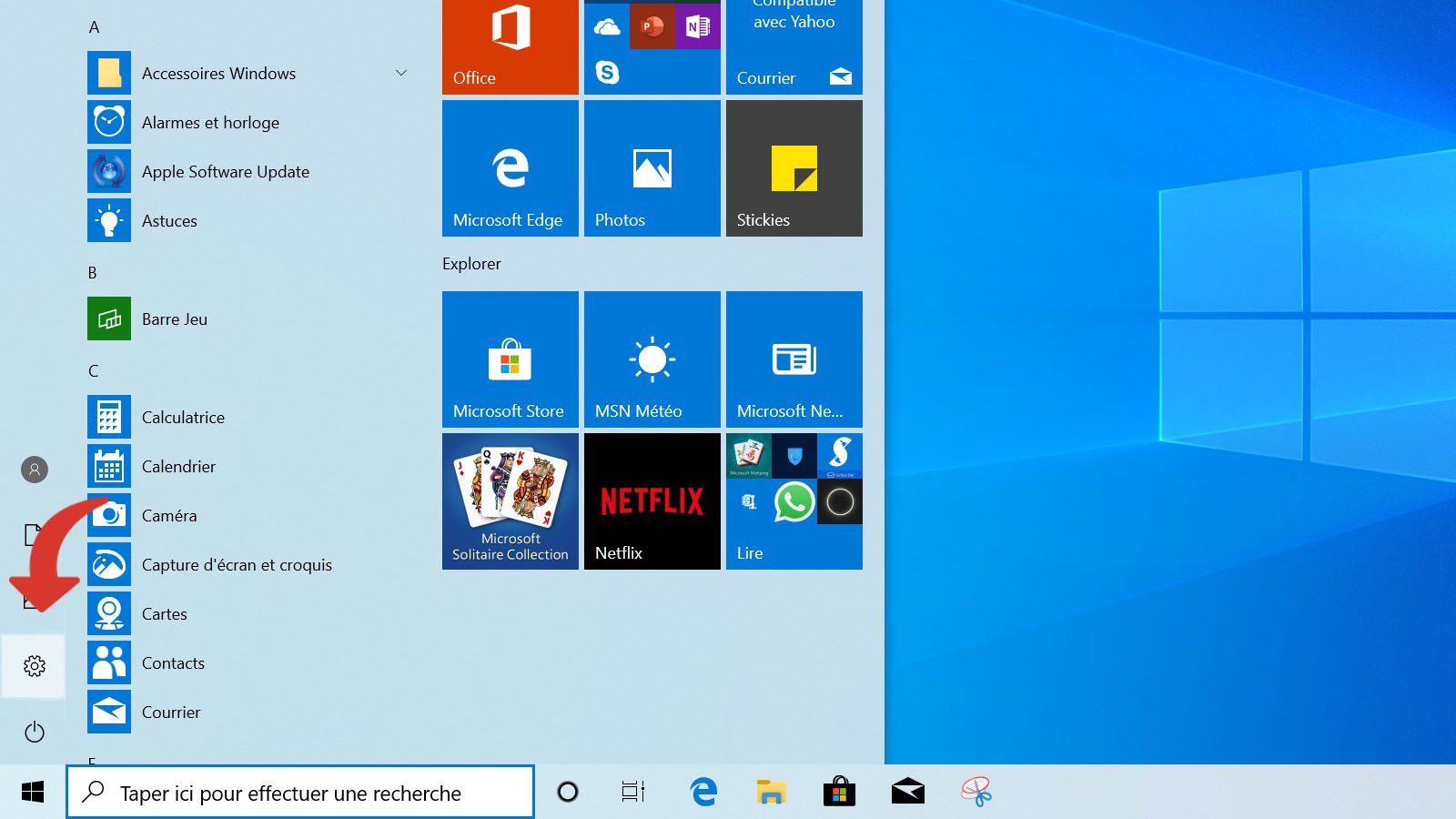Click the Explorer group heading
Image resolution: width=1456 pixels, height=819 pixels.
pyautogui.click(x=471, y=264)
